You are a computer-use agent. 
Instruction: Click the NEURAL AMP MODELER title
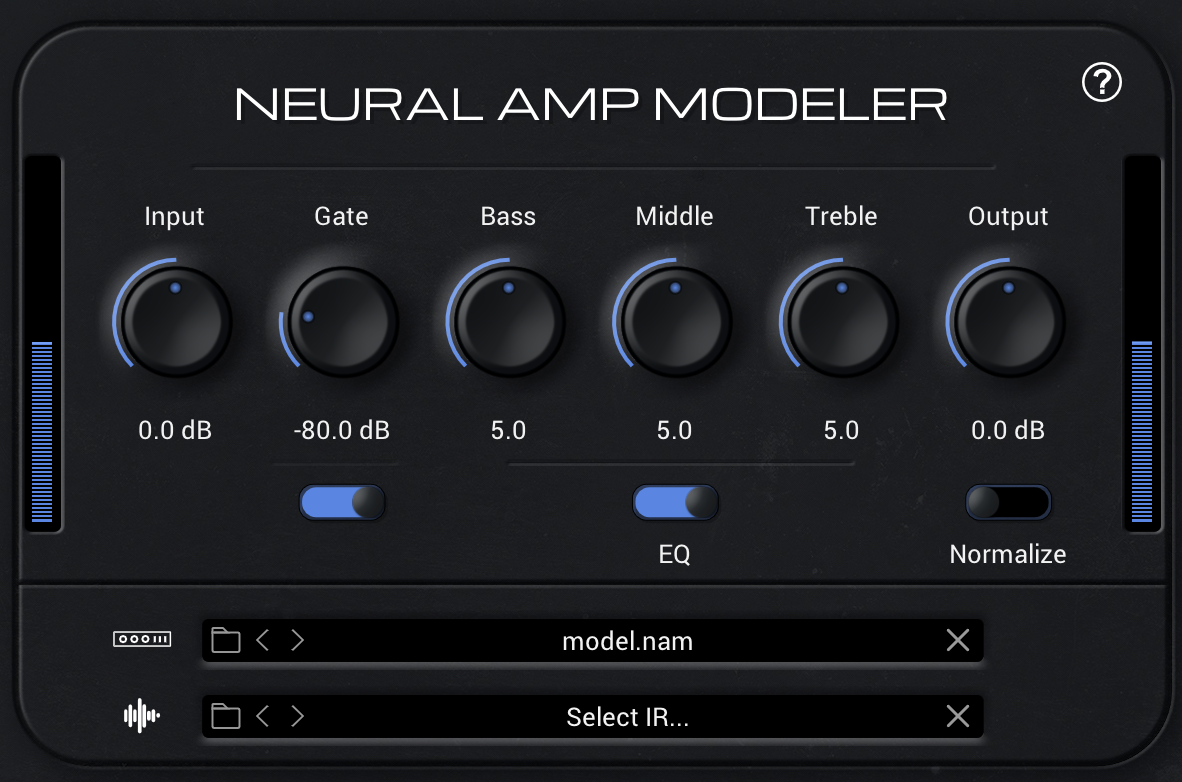click(590, 103)
